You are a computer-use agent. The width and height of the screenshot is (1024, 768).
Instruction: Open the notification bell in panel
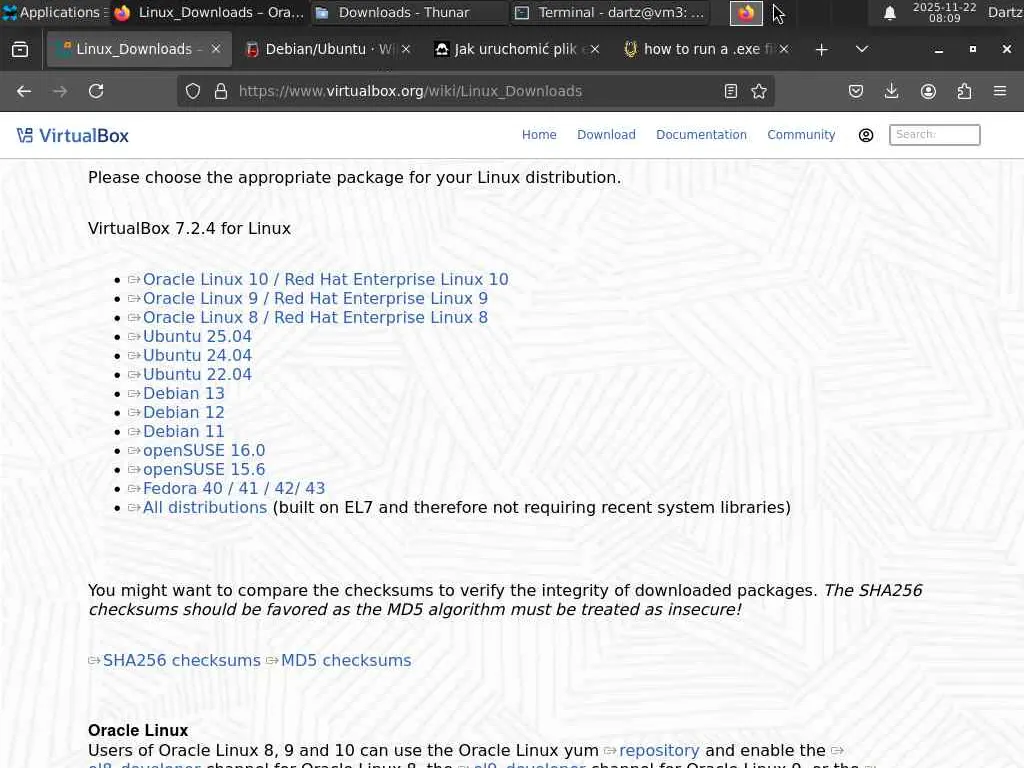(889, 13)
